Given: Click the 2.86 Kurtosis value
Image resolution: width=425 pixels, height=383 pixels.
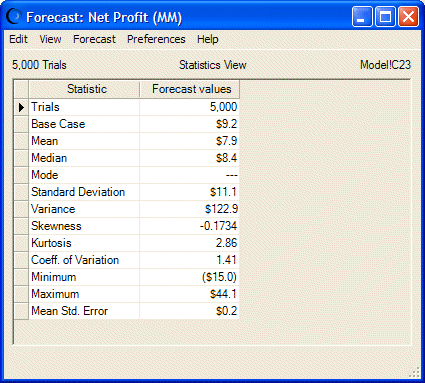Looking at the screenshot, I should click(x=226, y=243).
